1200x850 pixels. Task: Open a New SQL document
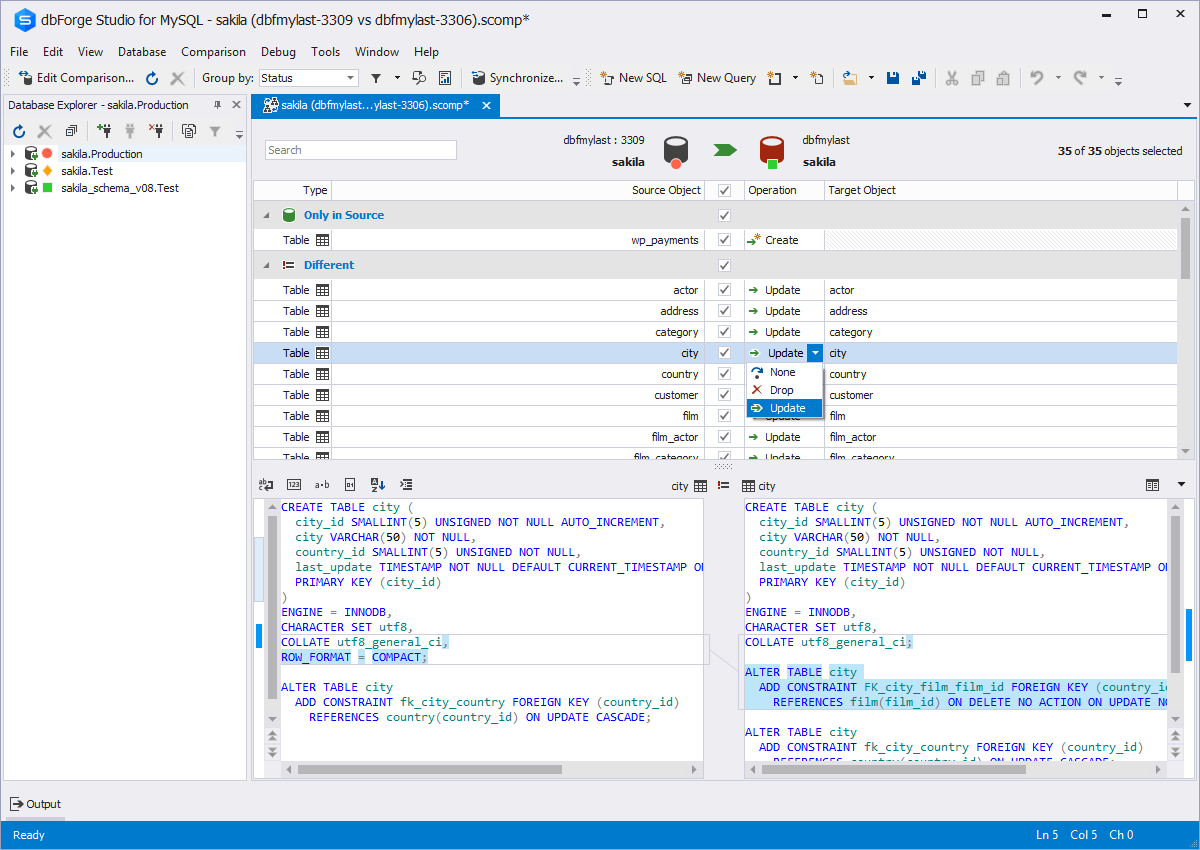click(x=633, y=78)
